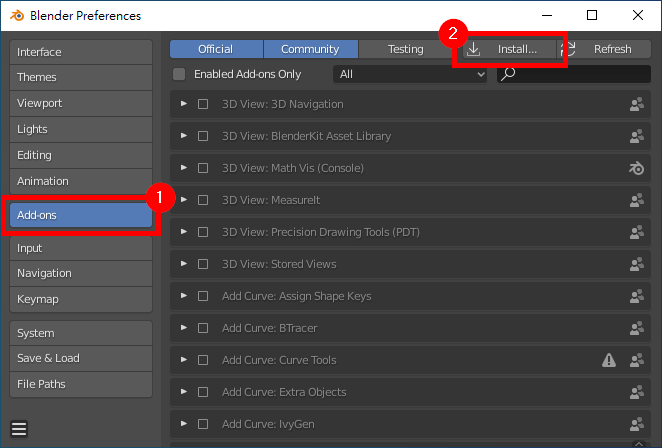The image size is (662, 448).
Task: Open the All category dropdown
Action: tap(410, 74)
